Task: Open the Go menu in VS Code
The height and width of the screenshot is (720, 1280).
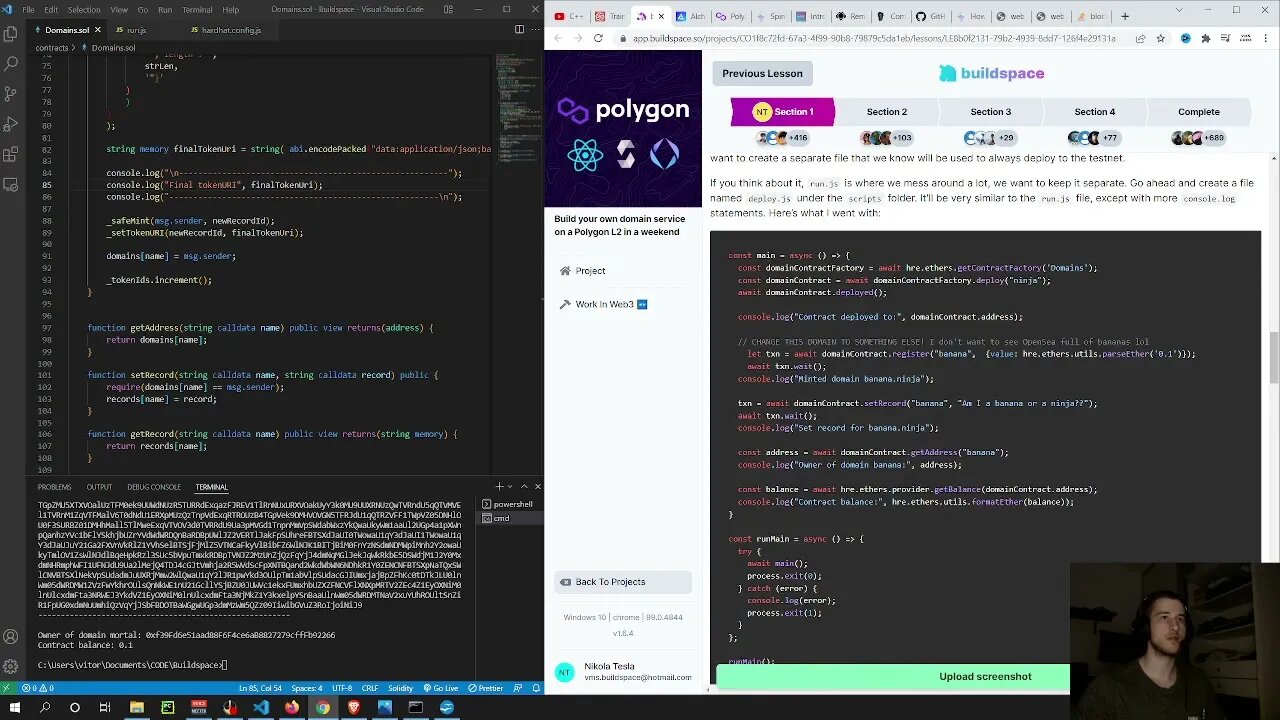Action: (x=143, y=9)
